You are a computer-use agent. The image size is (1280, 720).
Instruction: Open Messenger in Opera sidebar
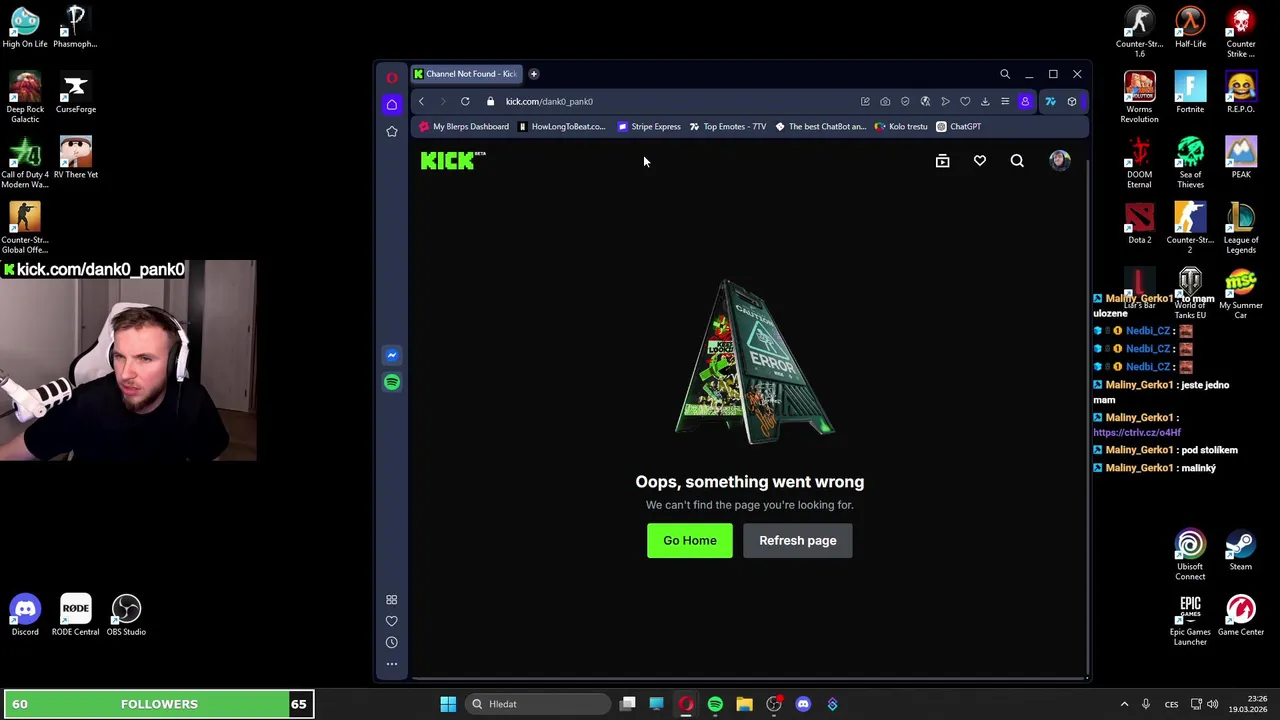coord(392,355)
